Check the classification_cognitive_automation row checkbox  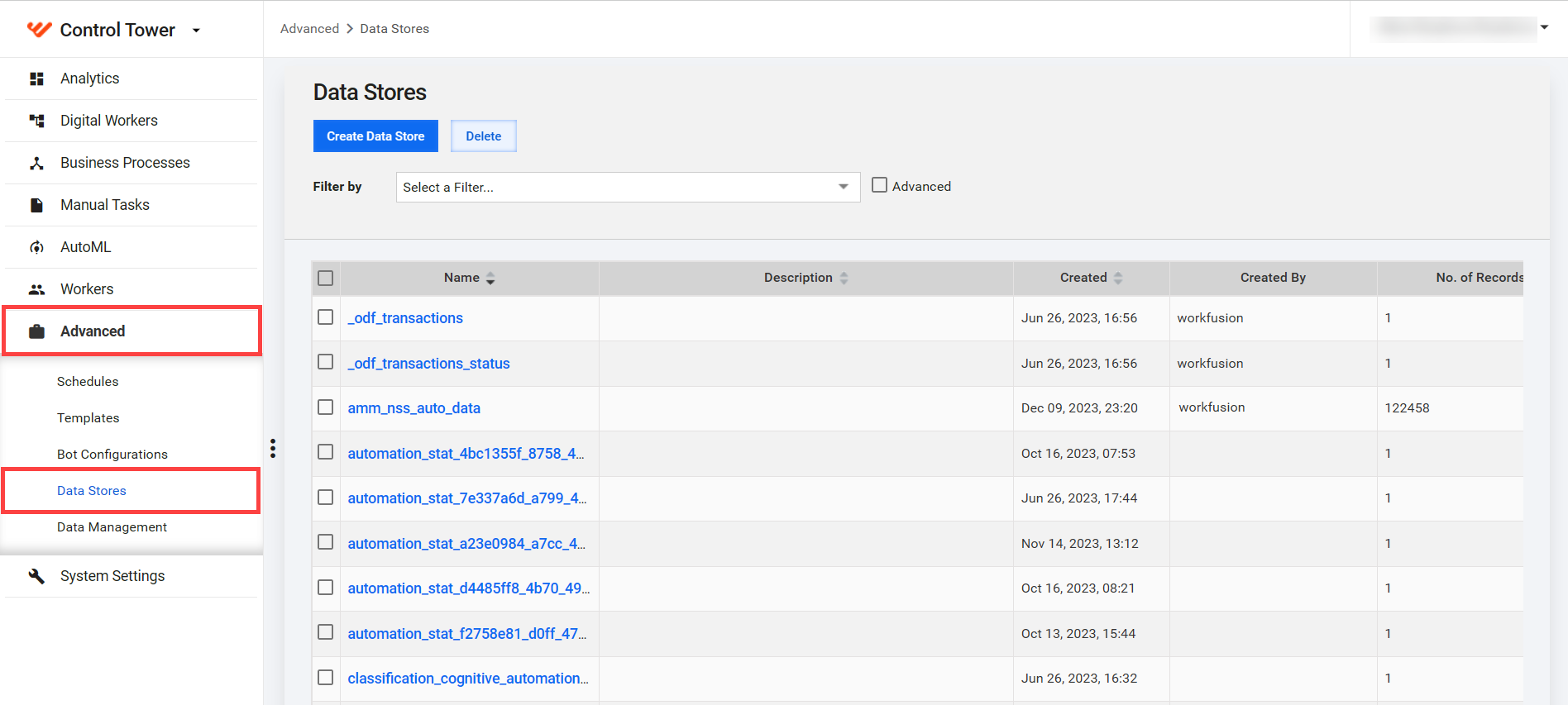(326, 678)
